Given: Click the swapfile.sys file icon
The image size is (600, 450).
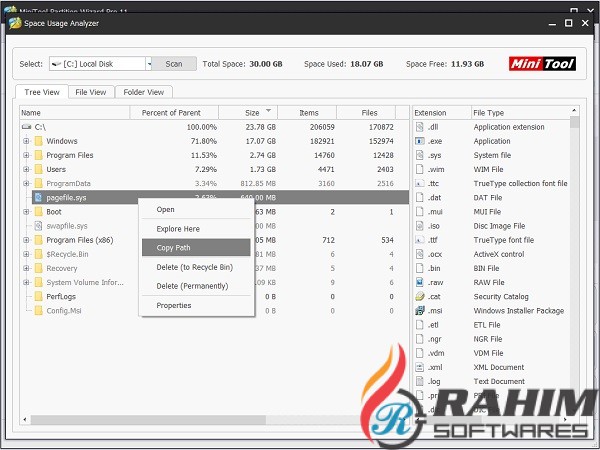Looking at the screenshot, I should [38, 226].
